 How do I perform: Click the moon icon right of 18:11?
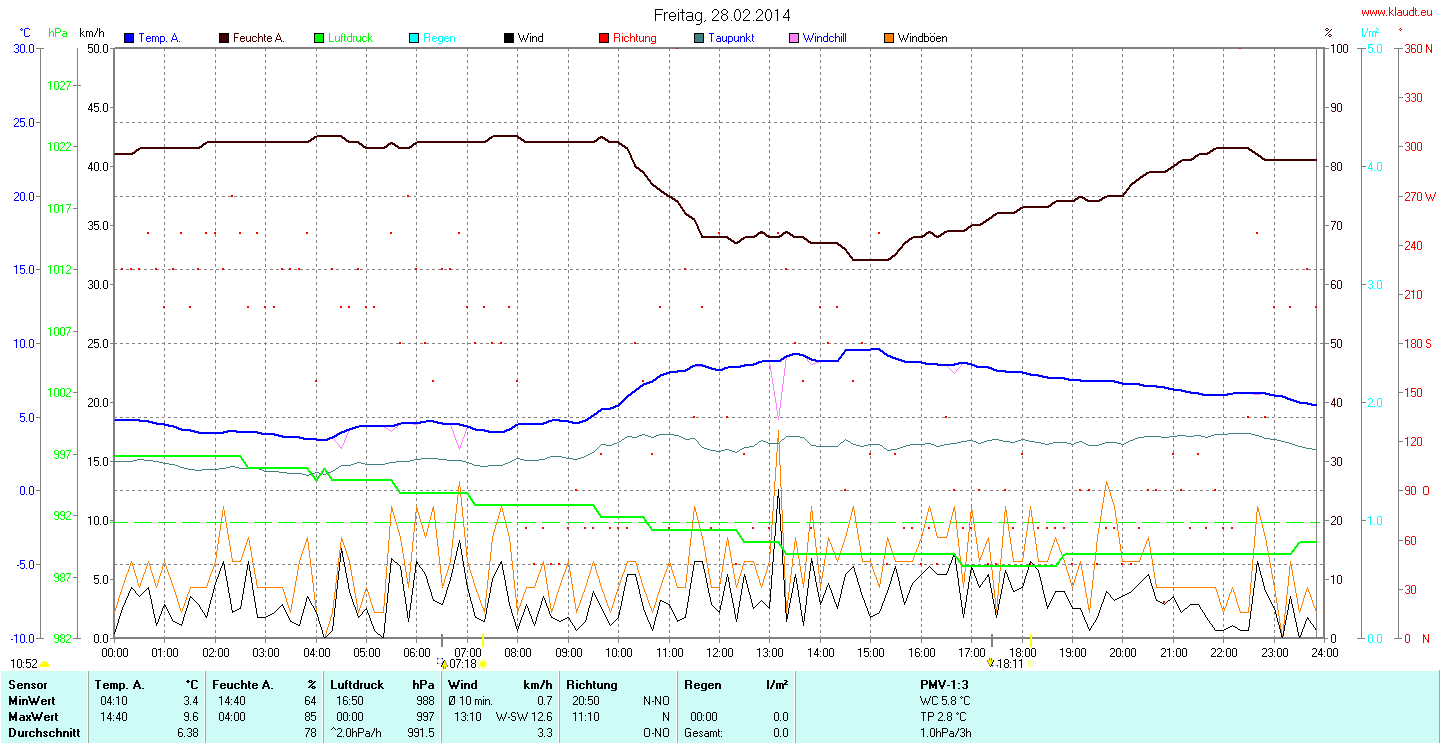click(1030, 664)
